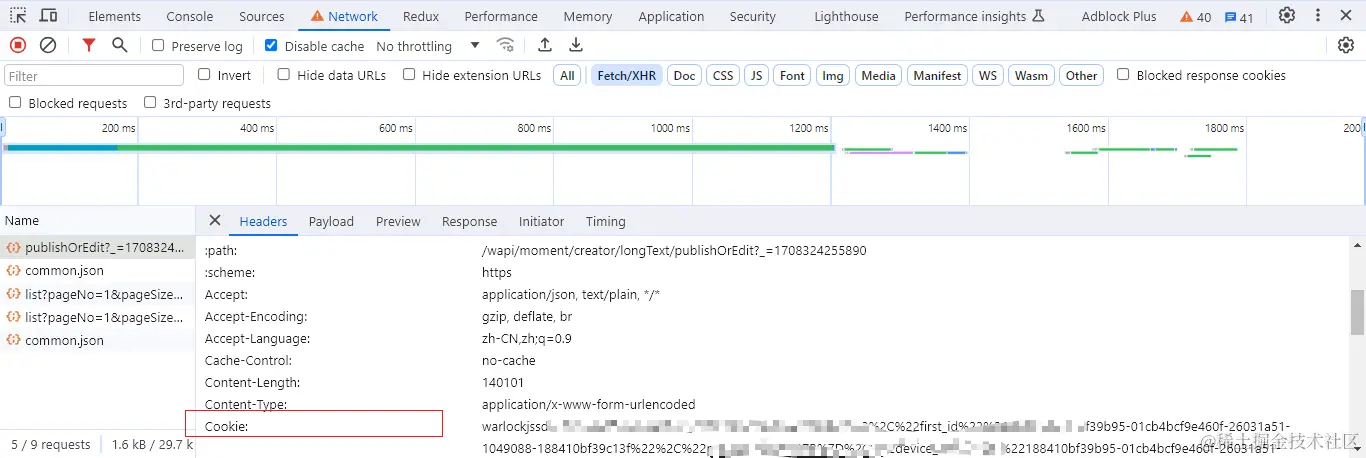This screenshot has width=1366, height=458.
Task: Activate the inspect element picker icon
Action: coord(19,16)
